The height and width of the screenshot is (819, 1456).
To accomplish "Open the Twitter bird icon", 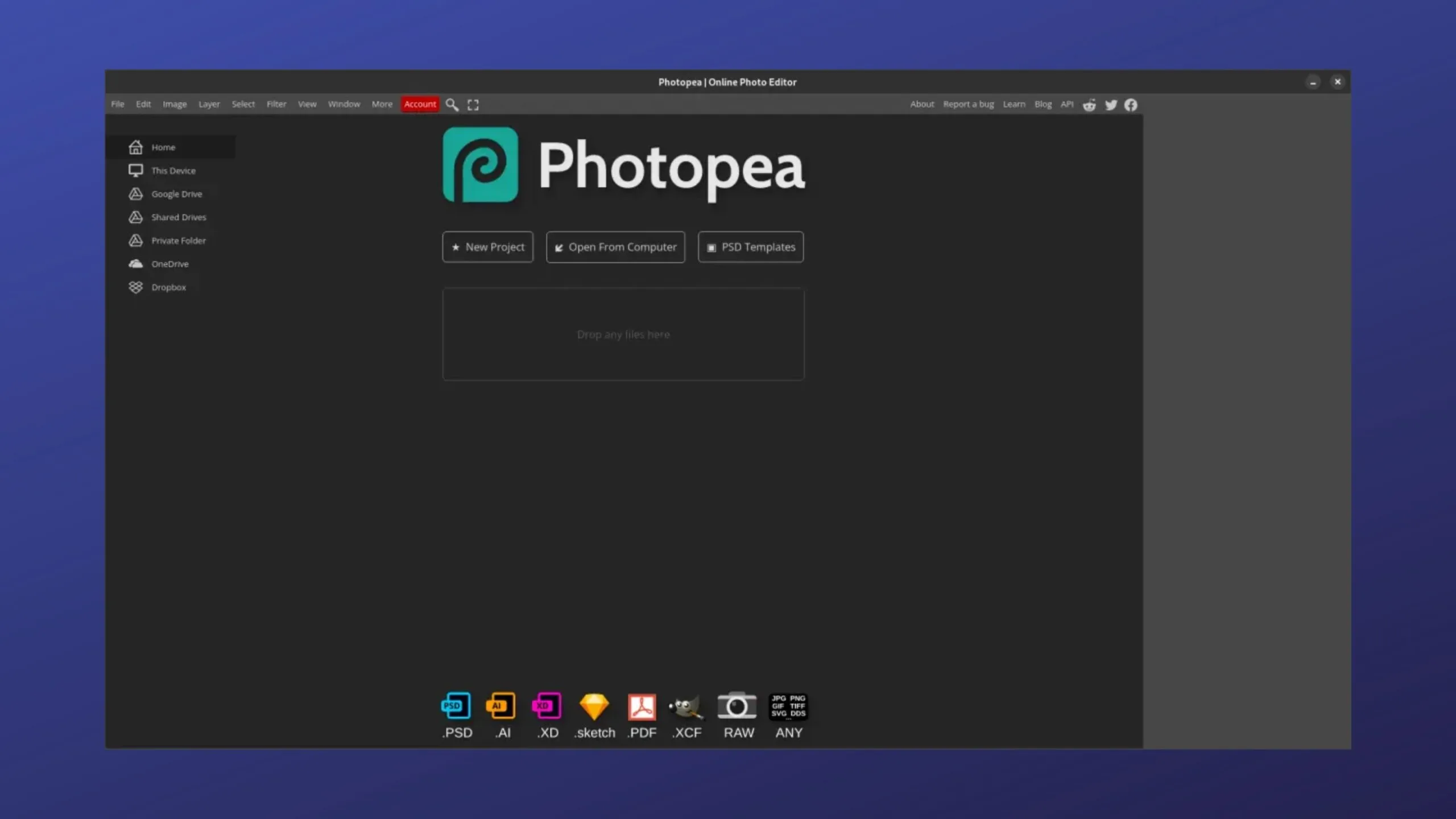I will 1111,105.
